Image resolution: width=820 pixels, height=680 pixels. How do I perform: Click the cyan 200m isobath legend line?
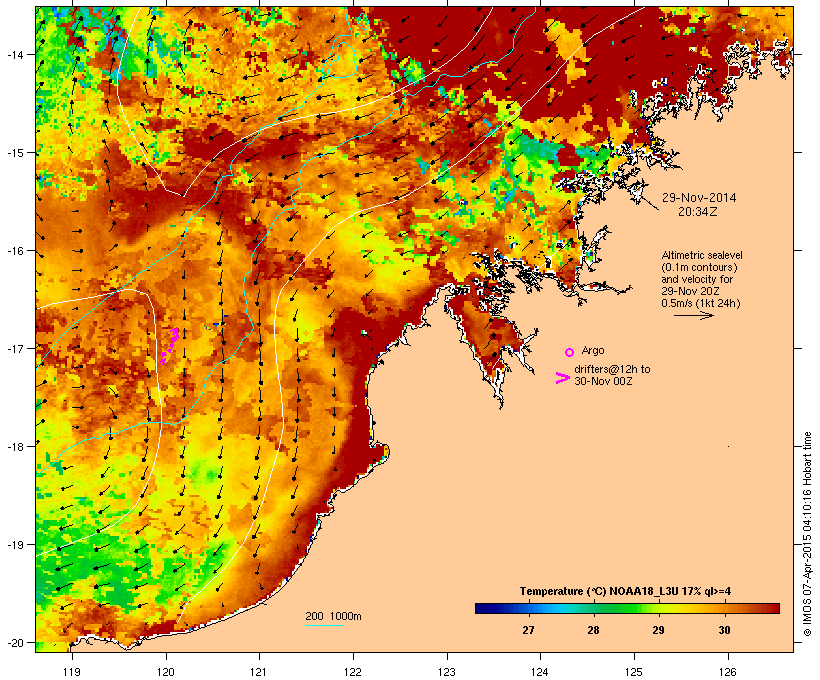324,625
